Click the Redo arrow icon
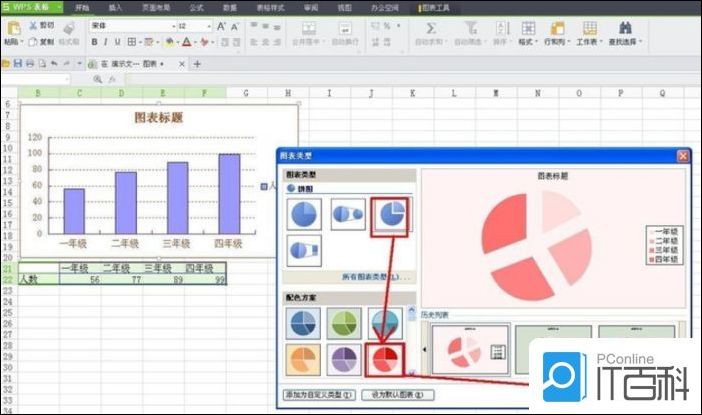The height and width of the screenshot is (415, 702). 66,64
